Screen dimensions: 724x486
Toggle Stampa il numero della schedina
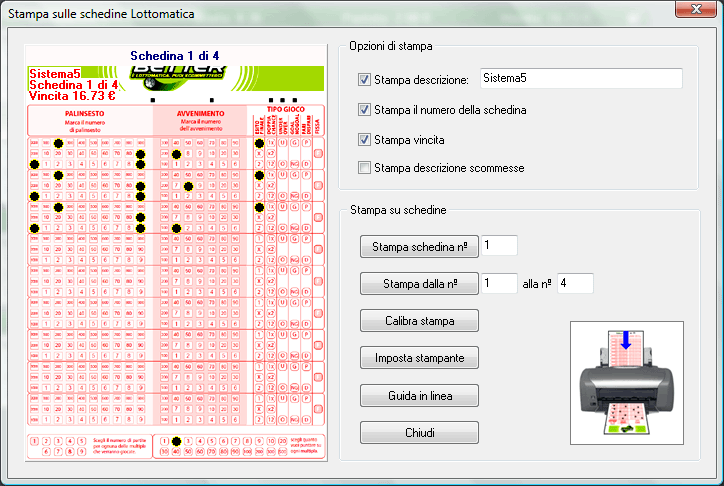(365, 110)
